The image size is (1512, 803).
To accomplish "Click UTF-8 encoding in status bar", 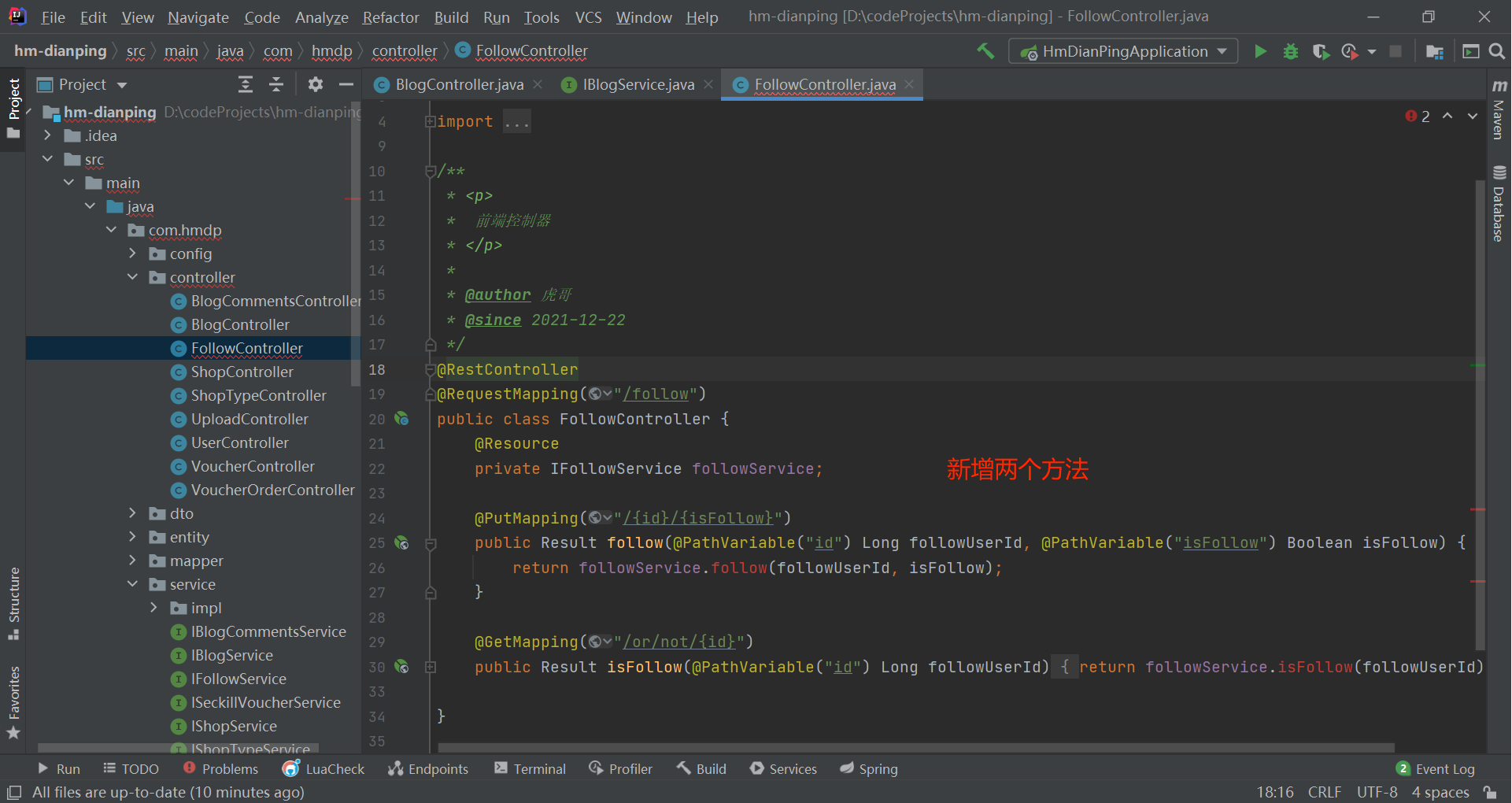I will (x=1377, y=792).
